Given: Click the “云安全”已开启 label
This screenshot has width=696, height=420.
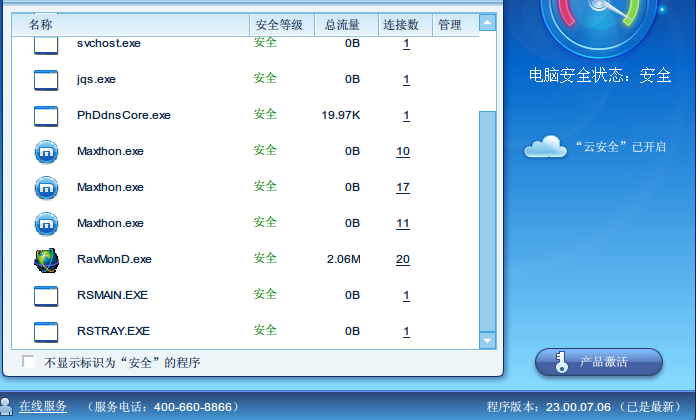Looking at the screenshot, I should pyautogui.click(x=621, y=147).
